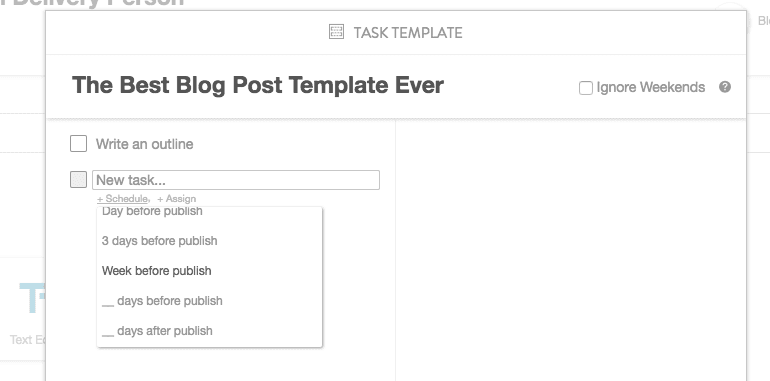
Task: Pick Week before publish from list
Action: (157, 271)
